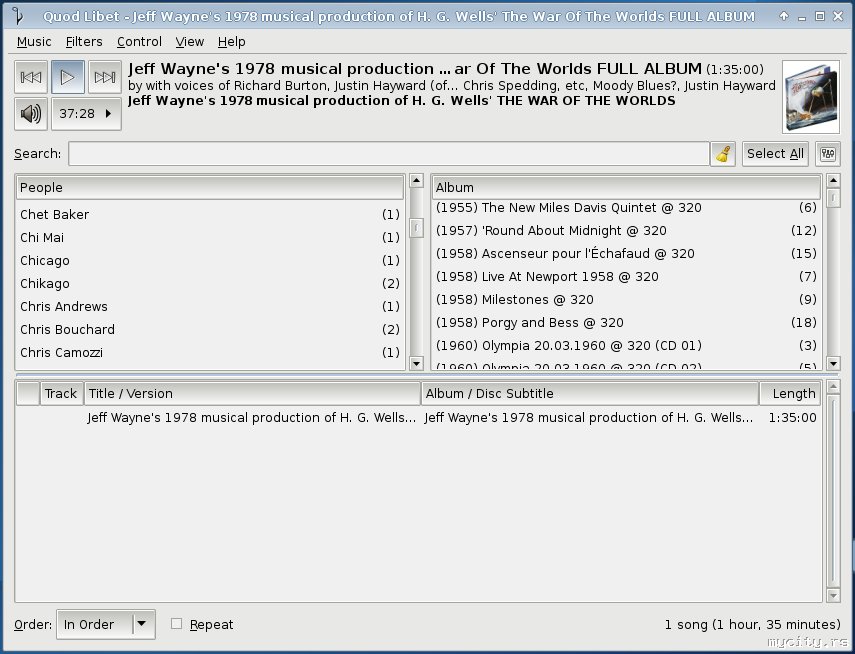Open the volume speaker control
855x654 pixels.
coord(31,114)
